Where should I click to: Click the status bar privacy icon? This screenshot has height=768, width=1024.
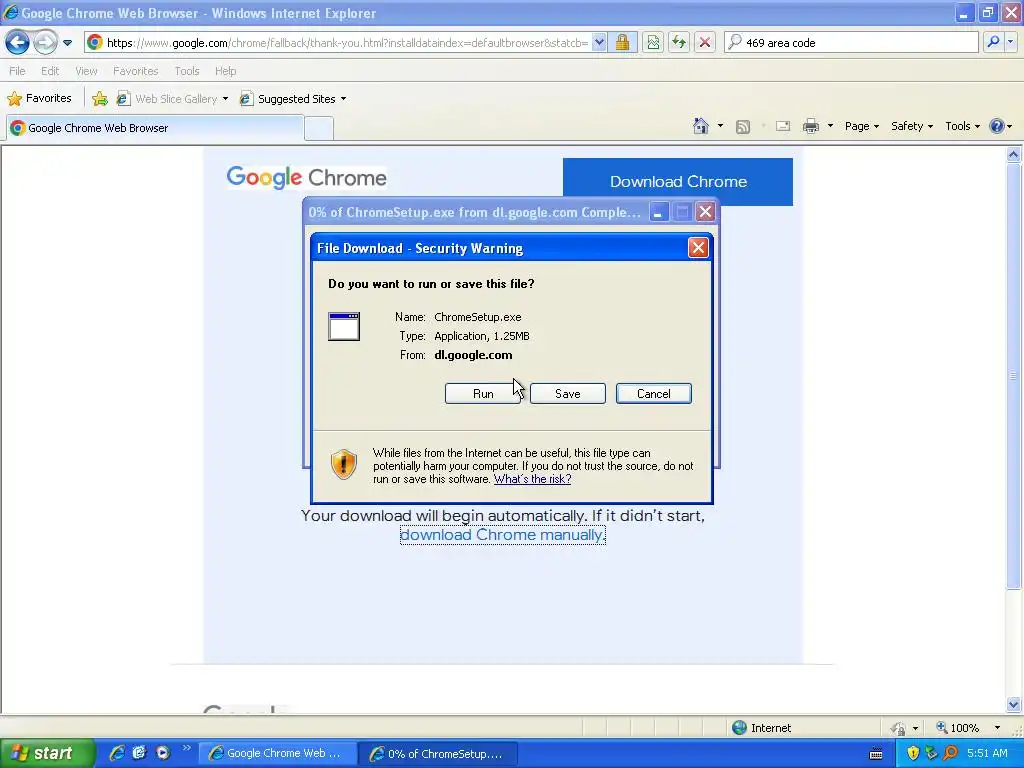(899, 728)
